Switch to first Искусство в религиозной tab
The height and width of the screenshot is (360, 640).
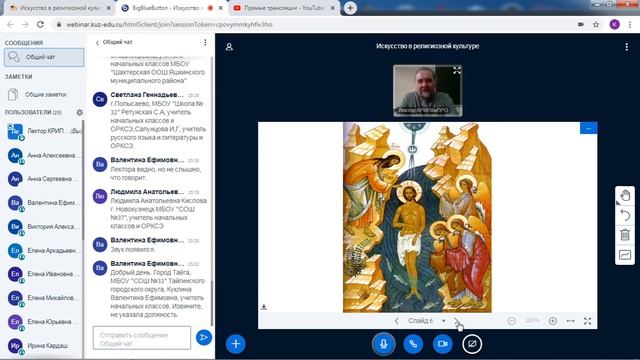coord(60,8)
